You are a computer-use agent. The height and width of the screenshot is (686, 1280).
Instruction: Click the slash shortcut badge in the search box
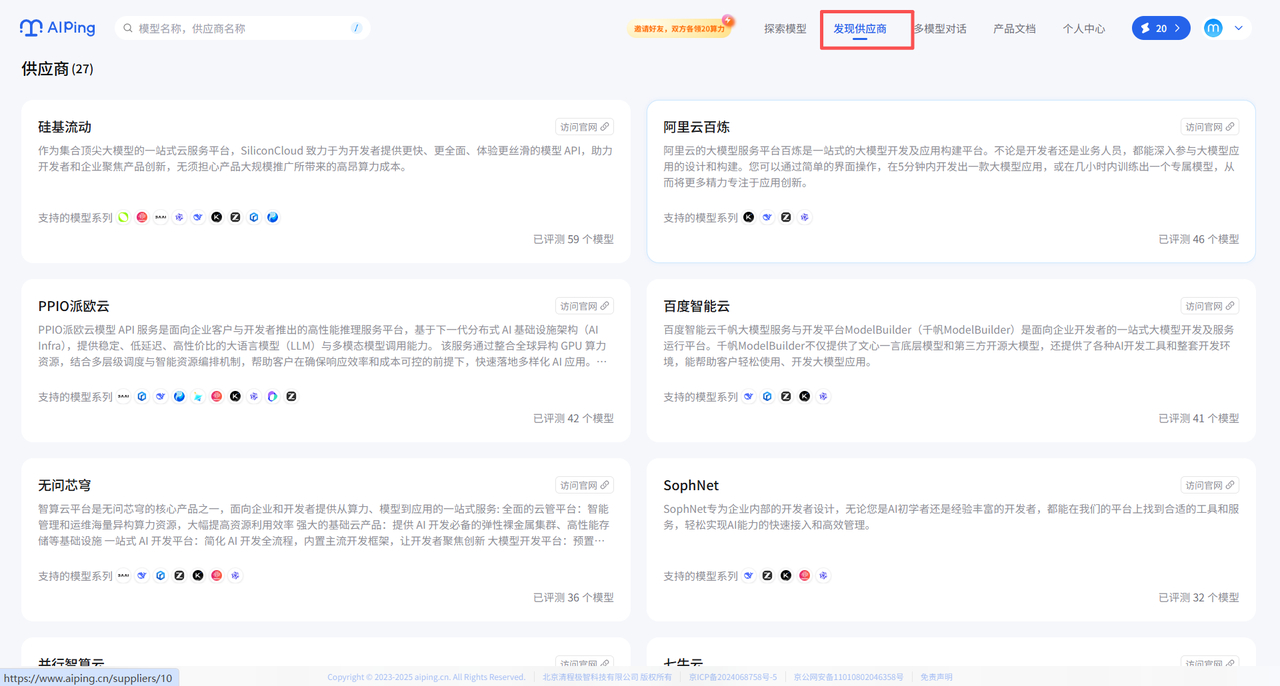[x=356, y=28]
